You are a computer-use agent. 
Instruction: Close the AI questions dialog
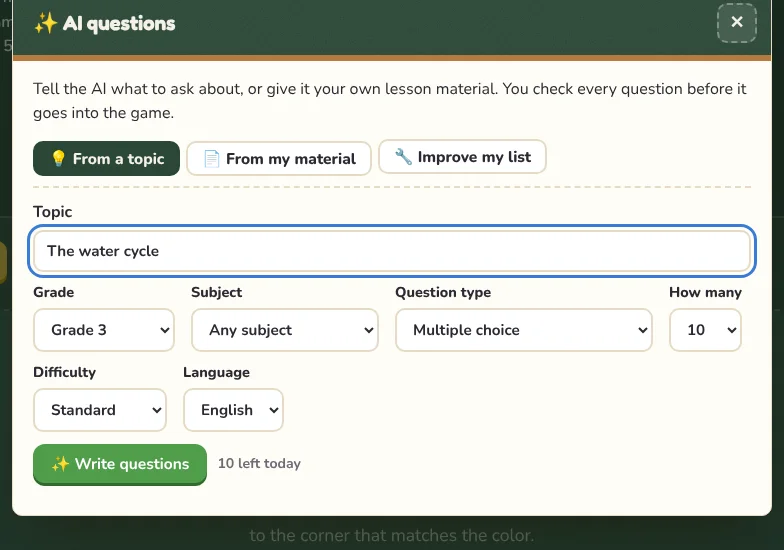tap(736, 22)
